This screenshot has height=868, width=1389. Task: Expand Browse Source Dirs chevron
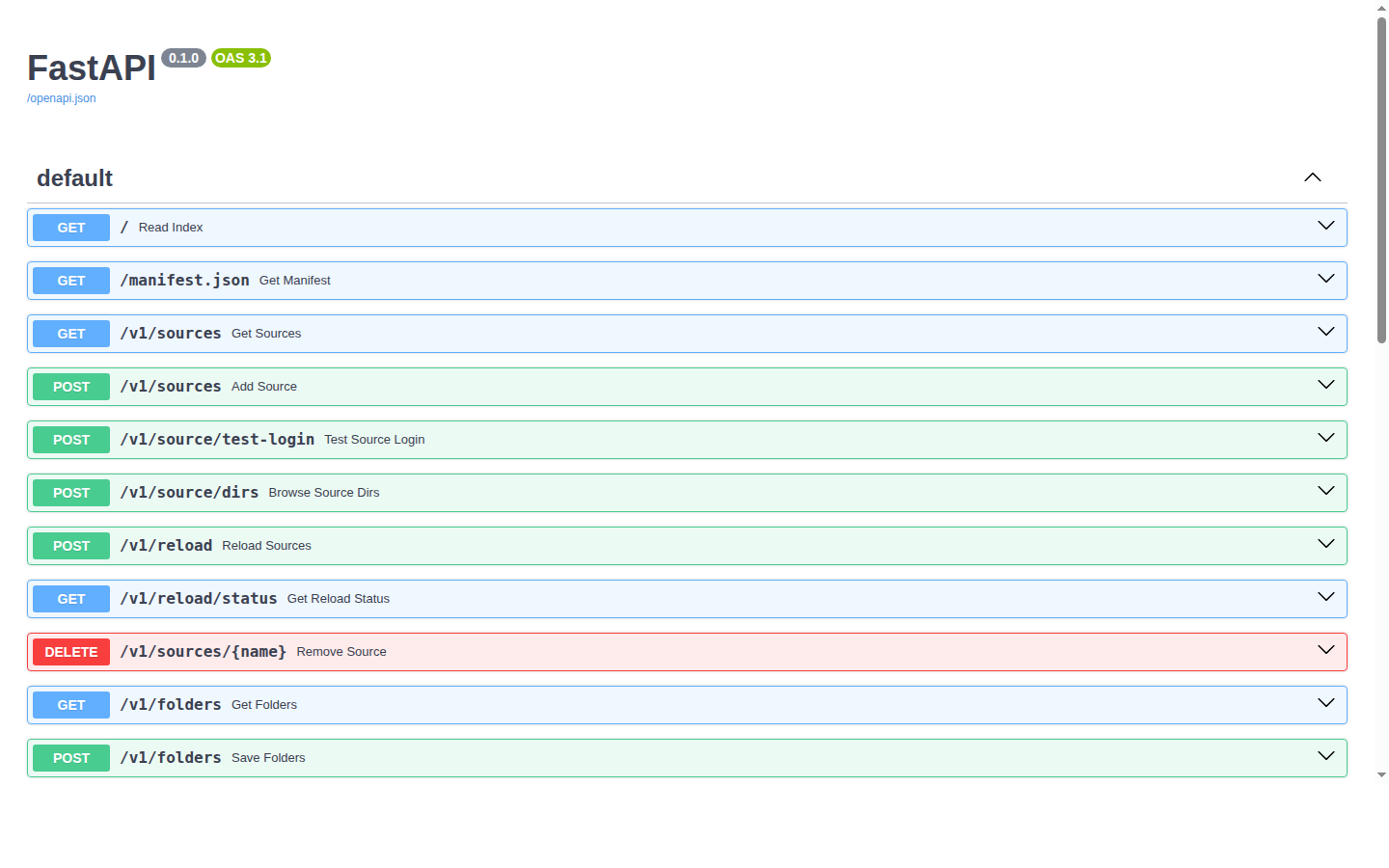point(1325,491)
